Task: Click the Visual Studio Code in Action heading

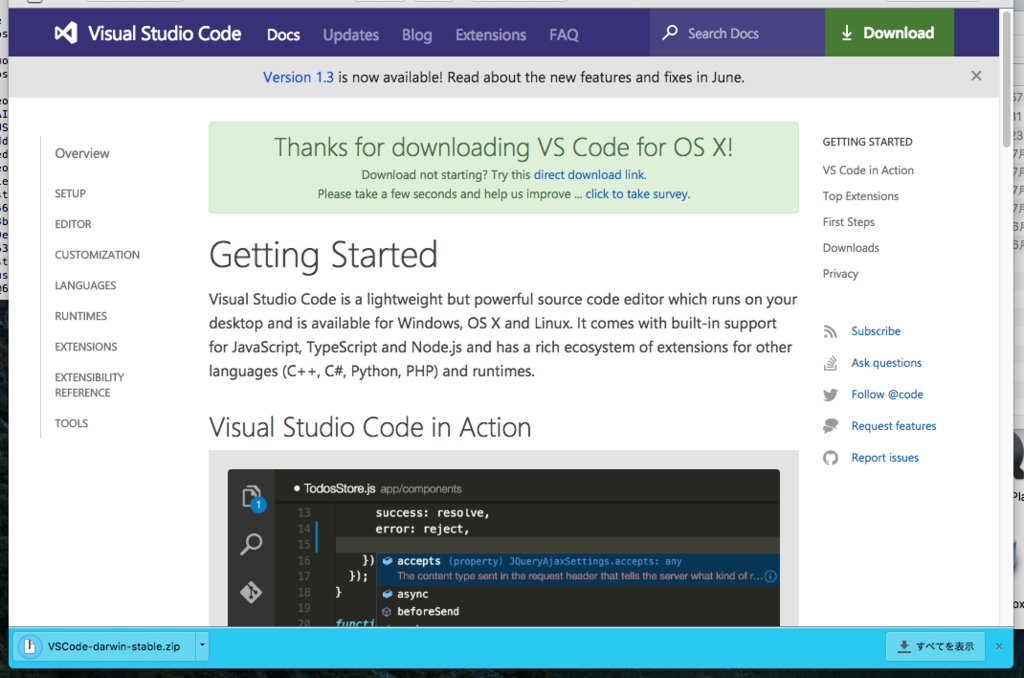Action: point(370,428)
